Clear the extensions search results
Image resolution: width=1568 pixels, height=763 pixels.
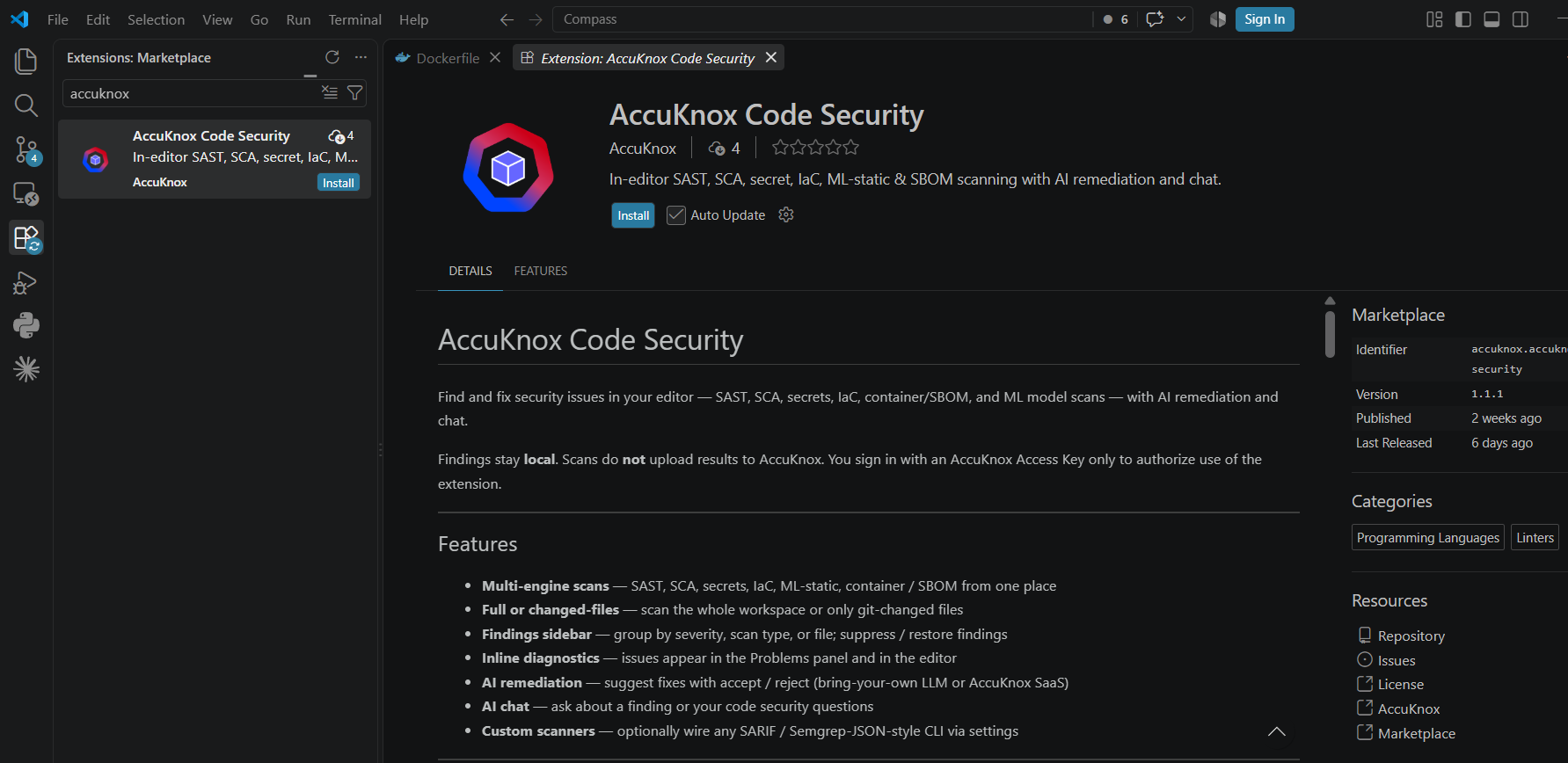[330, 92]
